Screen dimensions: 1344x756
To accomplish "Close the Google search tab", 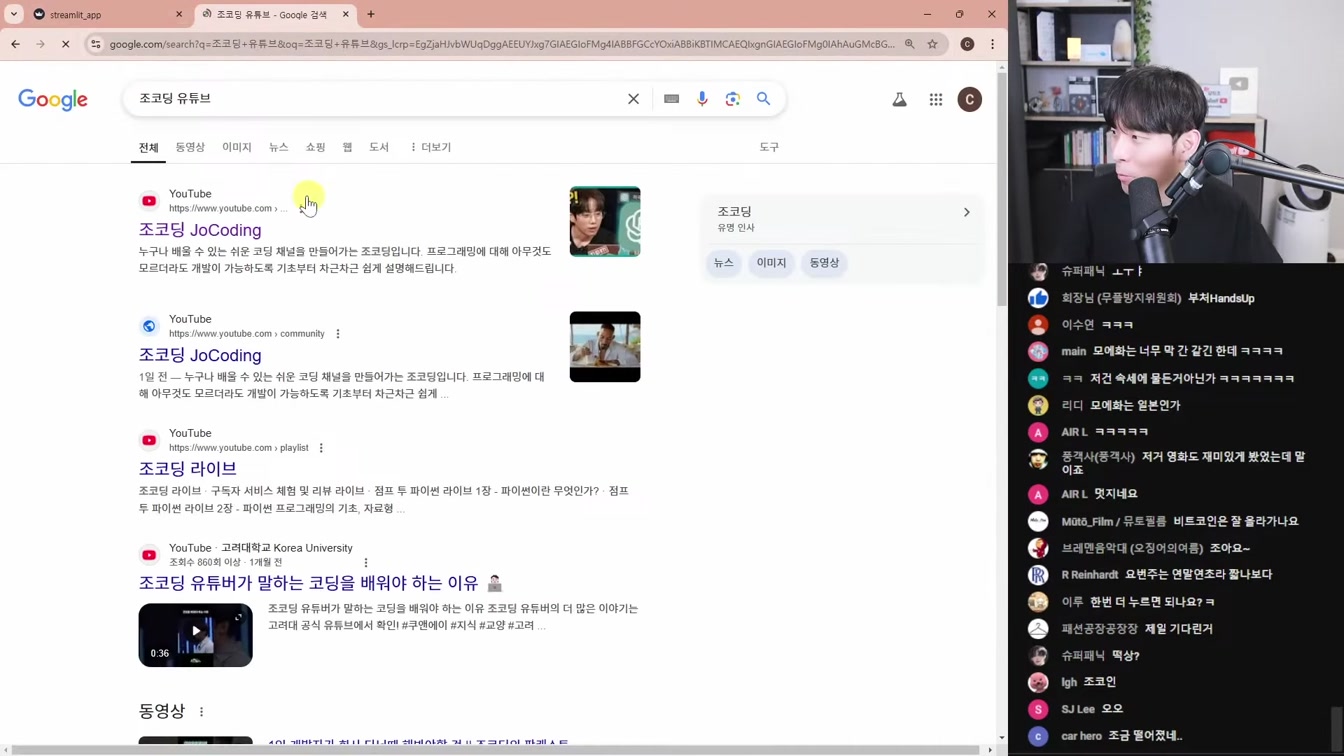I will (346, 14).
